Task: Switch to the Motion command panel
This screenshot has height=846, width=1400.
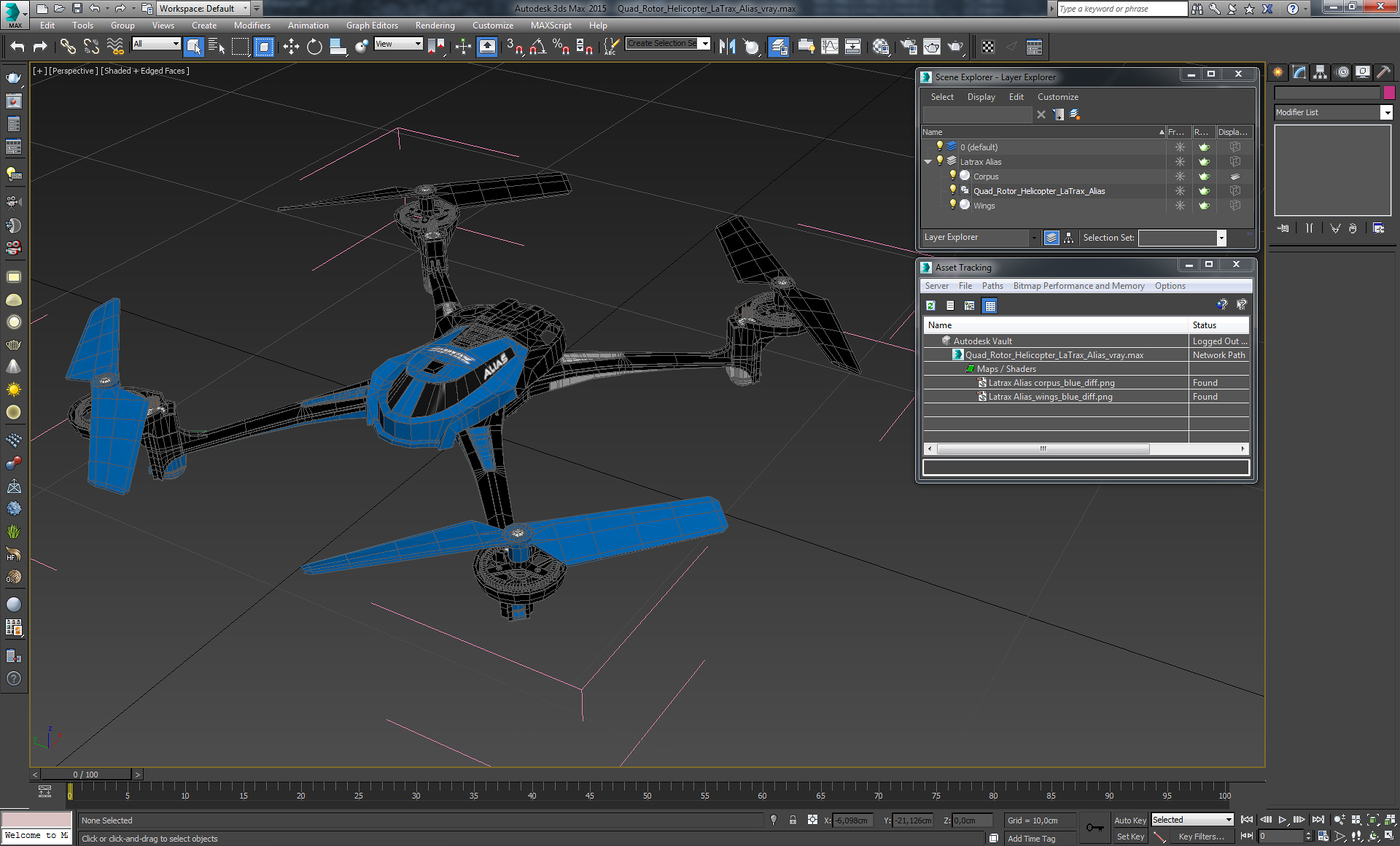Action: (x=1342, y=72)
